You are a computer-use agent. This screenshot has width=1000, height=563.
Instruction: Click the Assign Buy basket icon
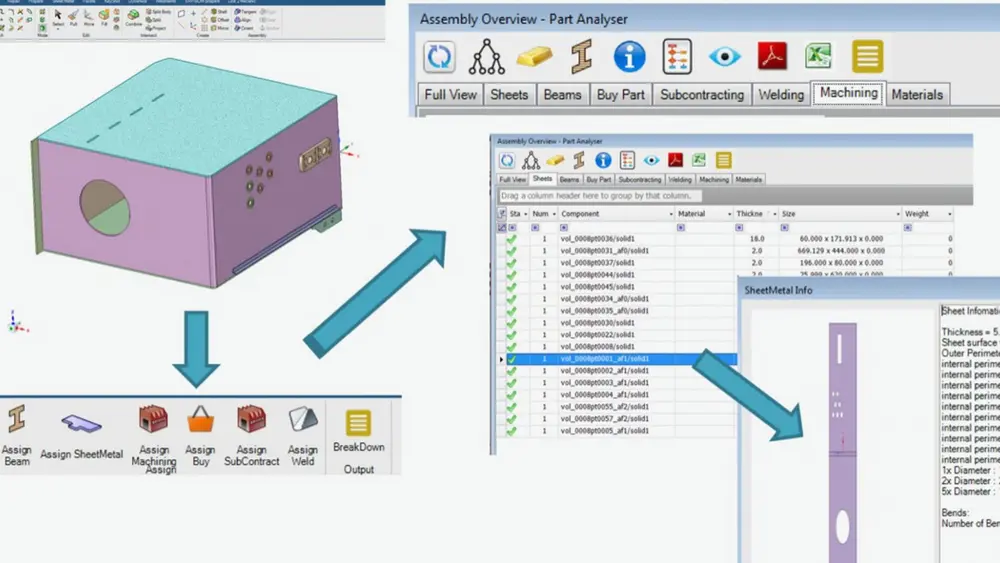200,421
